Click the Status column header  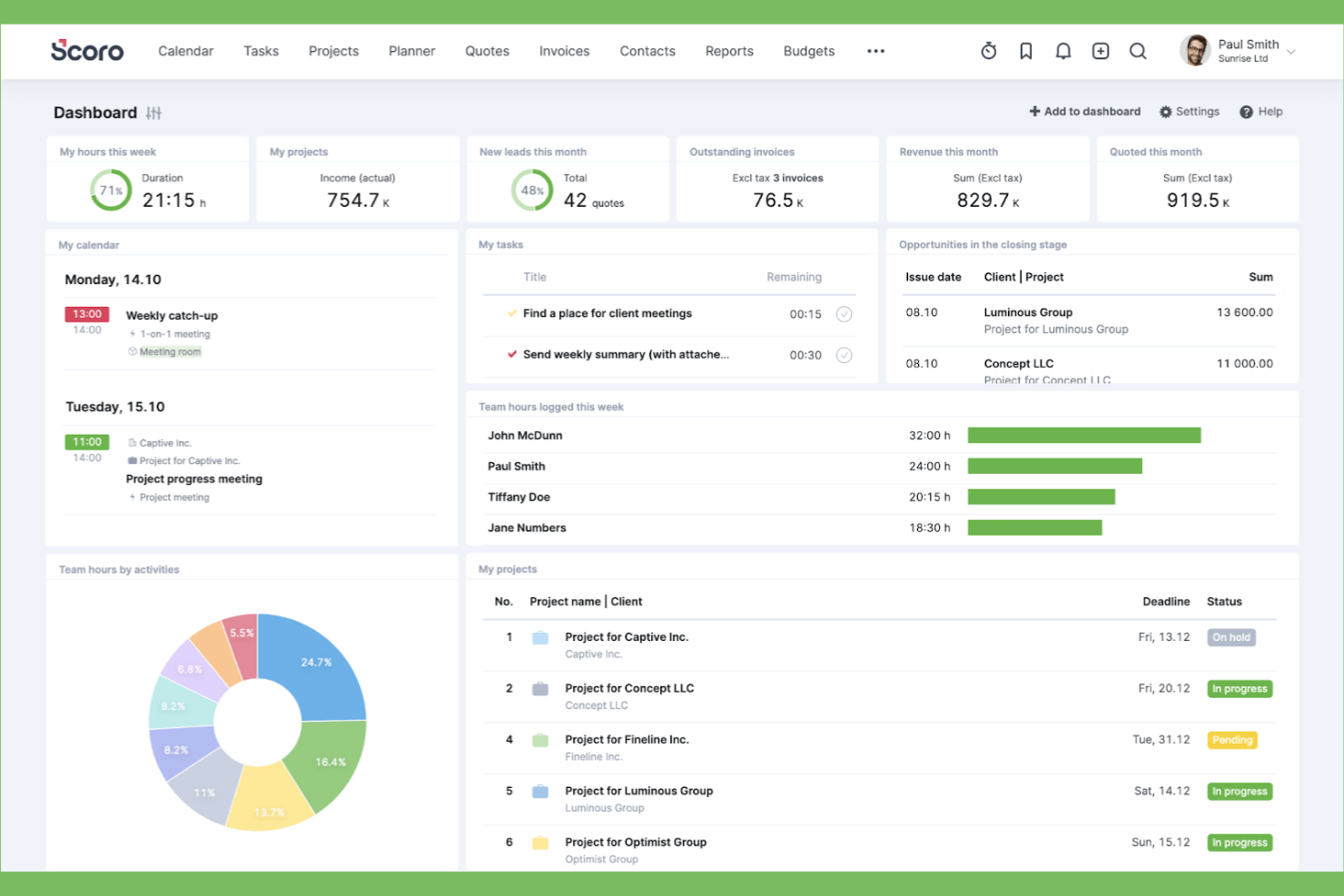point(1224,602)
